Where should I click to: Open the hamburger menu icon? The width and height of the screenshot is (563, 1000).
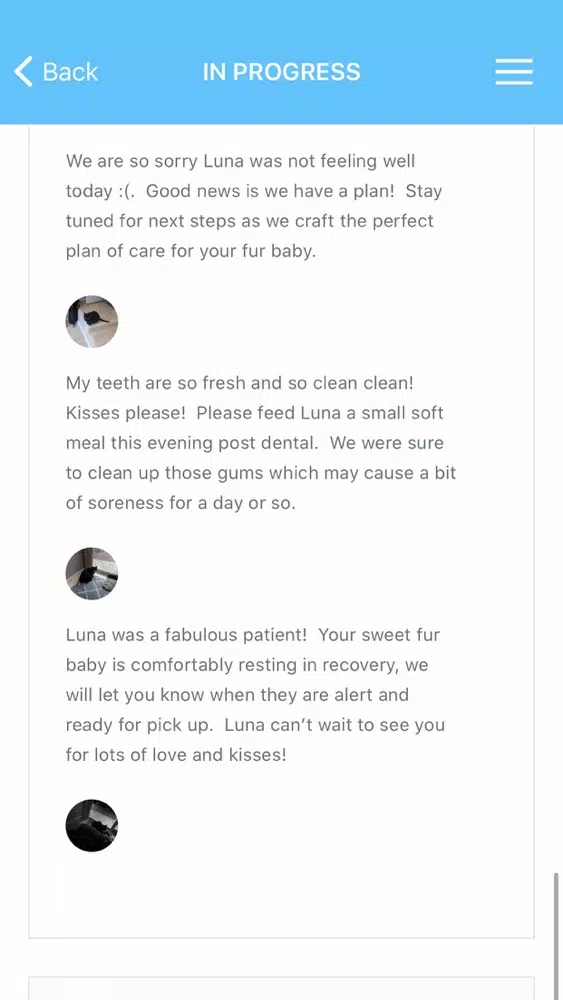point(514,71)
